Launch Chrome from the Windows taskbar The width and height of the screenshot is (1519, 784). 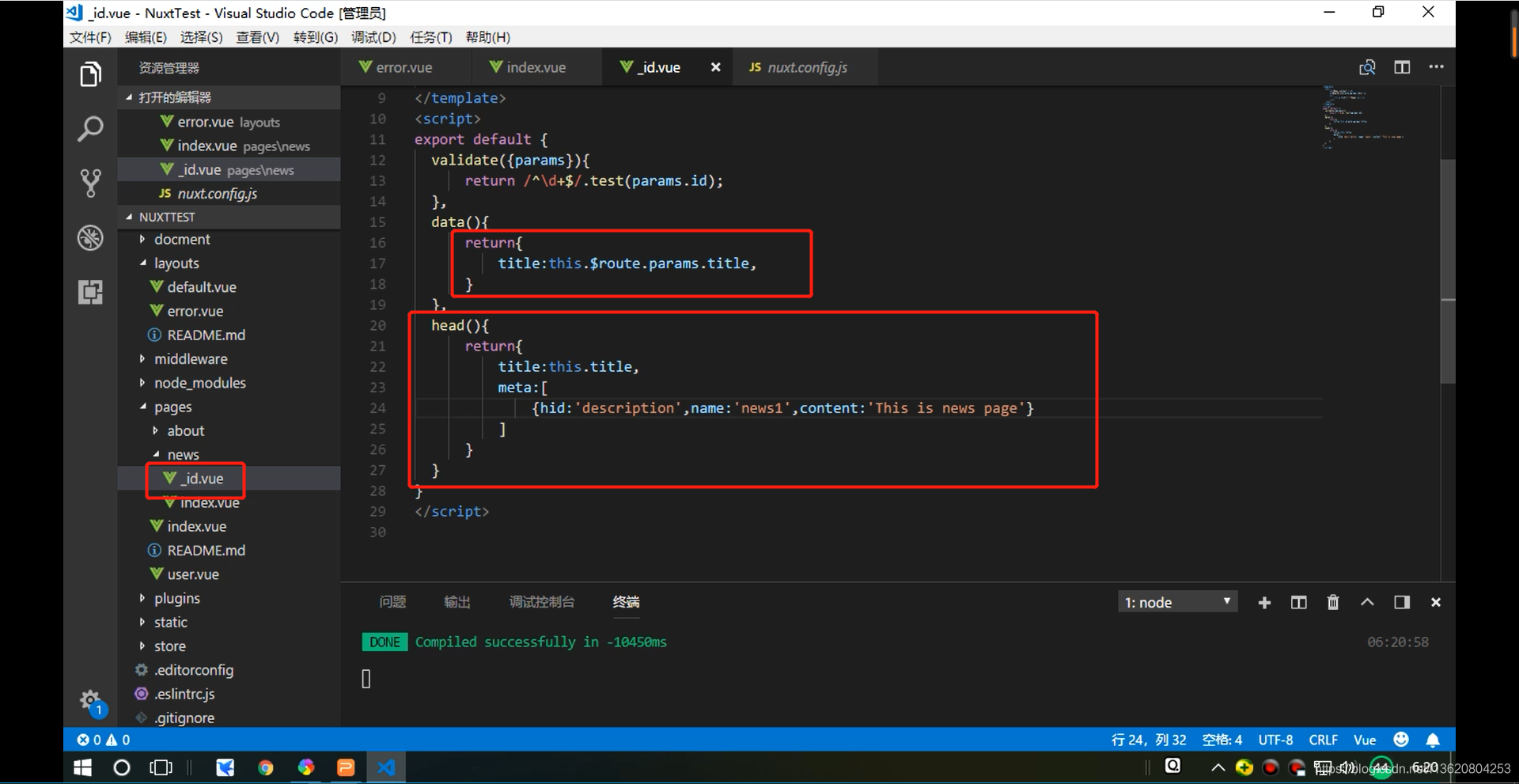click(x=266, y=767)
